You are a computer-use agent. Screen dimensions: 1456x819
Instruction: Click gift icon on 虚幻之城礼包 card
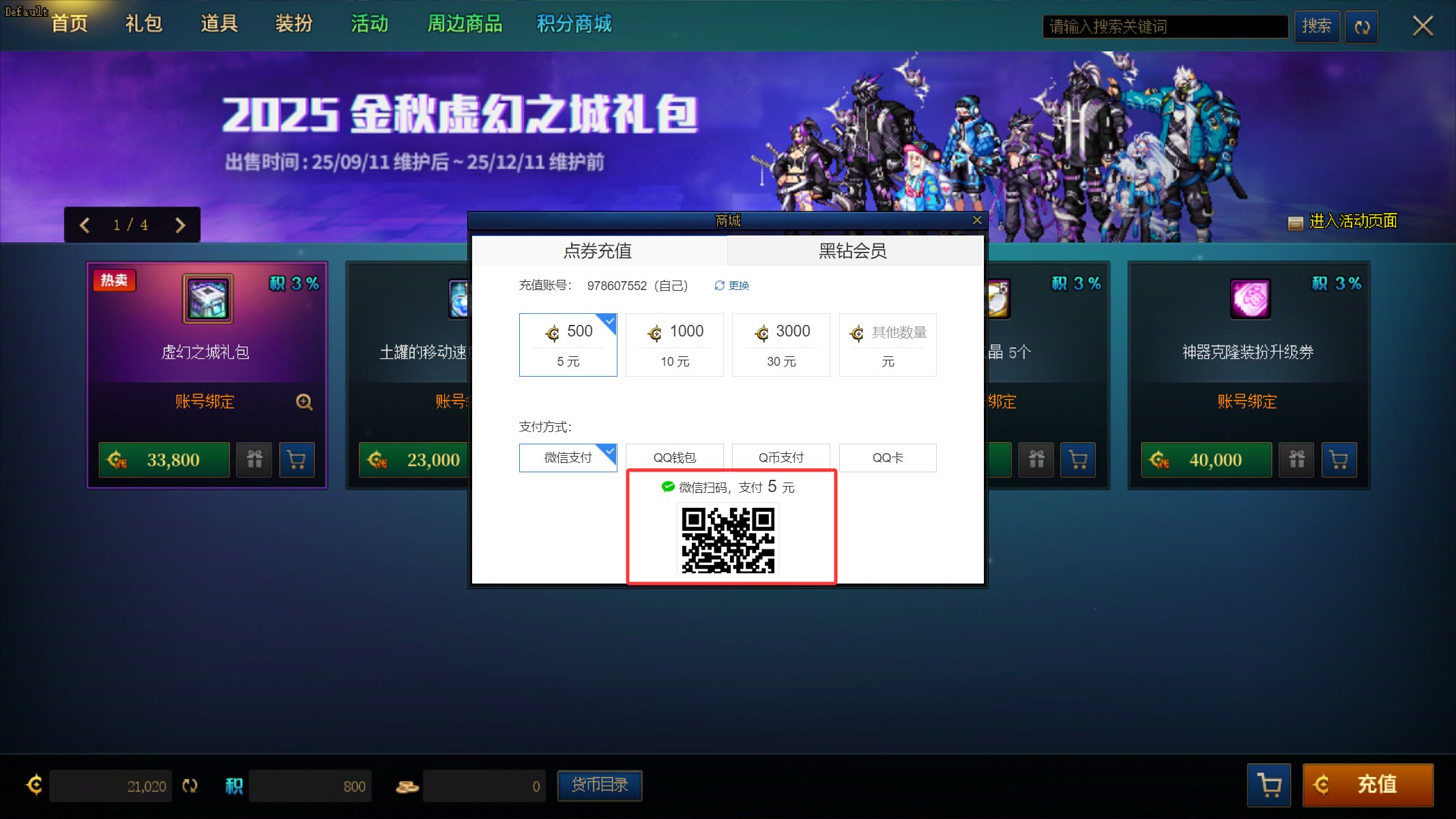[x=254, y=459]
